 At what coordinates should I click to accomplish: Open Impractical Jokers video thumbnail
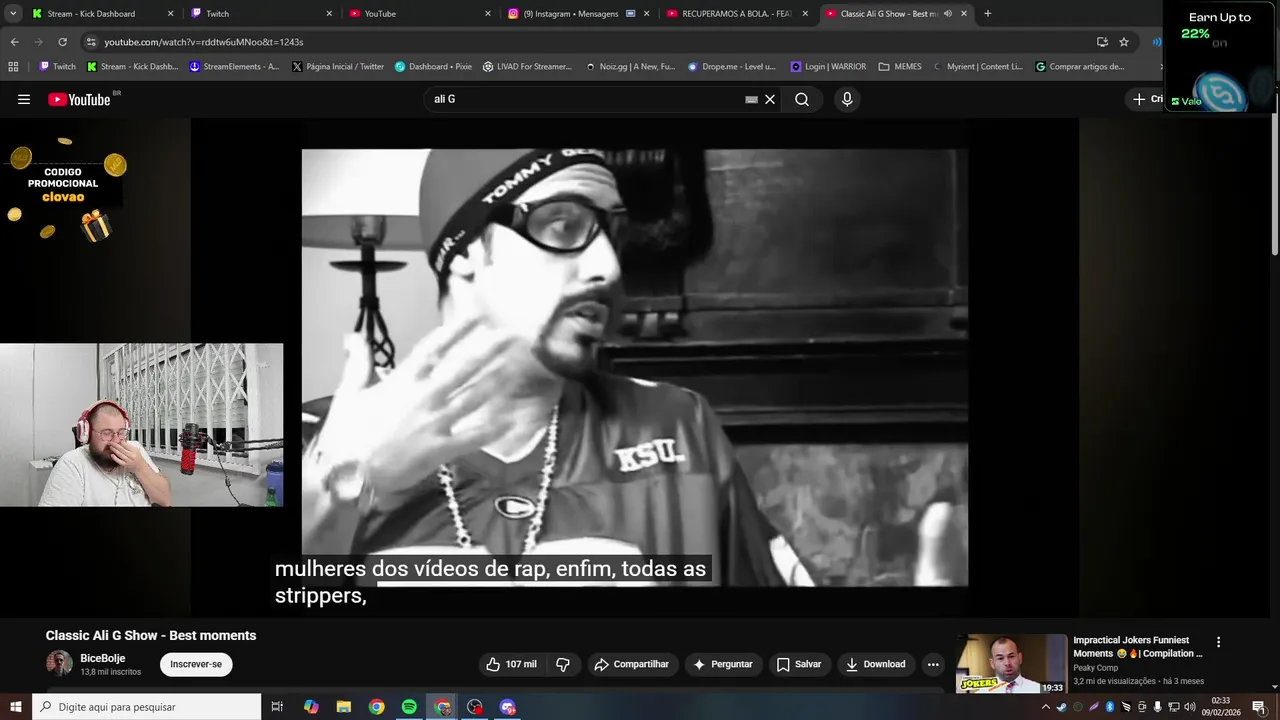click(x=1011, y=663)
